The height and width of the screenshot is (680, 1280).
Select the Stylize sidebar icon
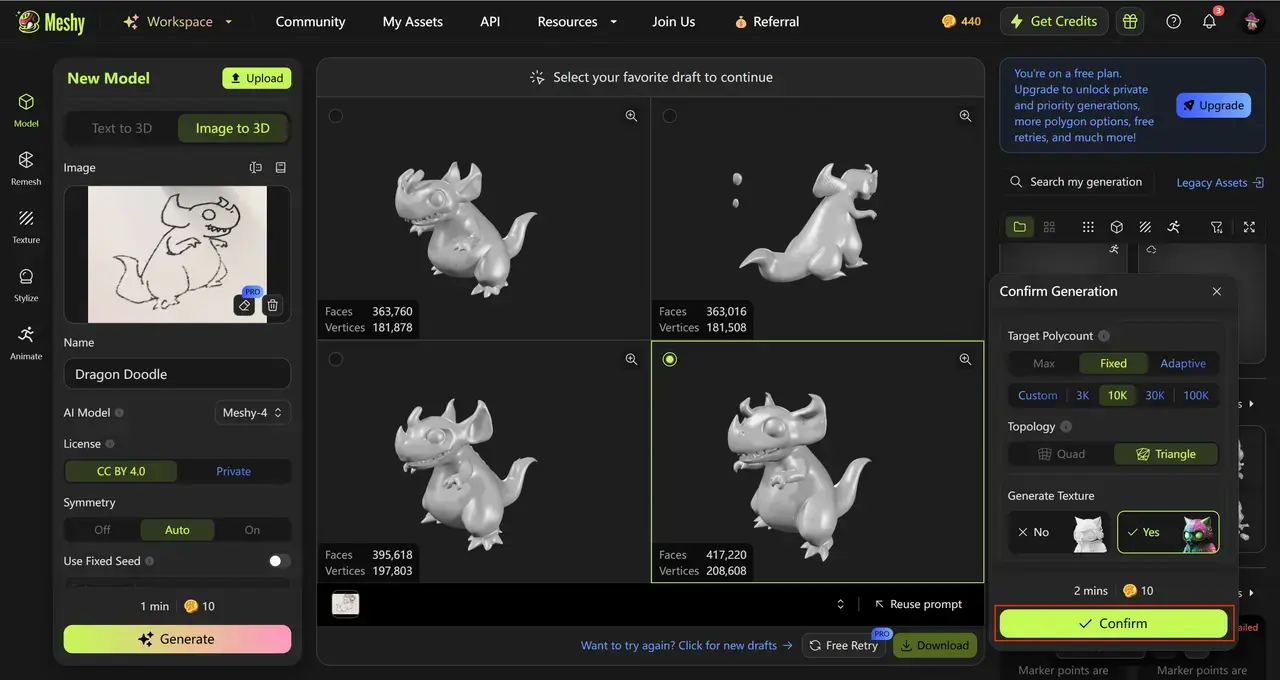coord(26,283)
